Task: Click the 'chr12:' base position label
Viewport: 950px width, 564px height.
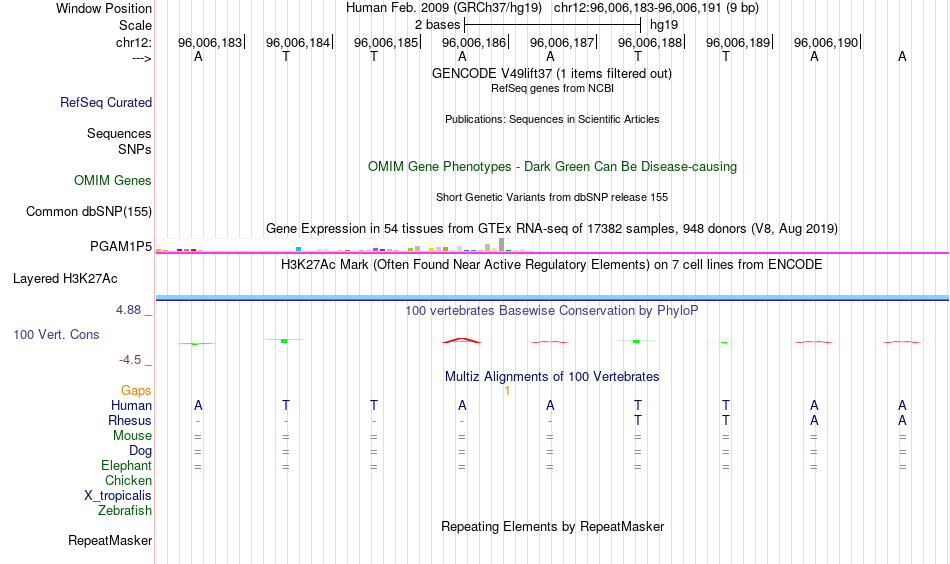Action: tap(134, 42)
